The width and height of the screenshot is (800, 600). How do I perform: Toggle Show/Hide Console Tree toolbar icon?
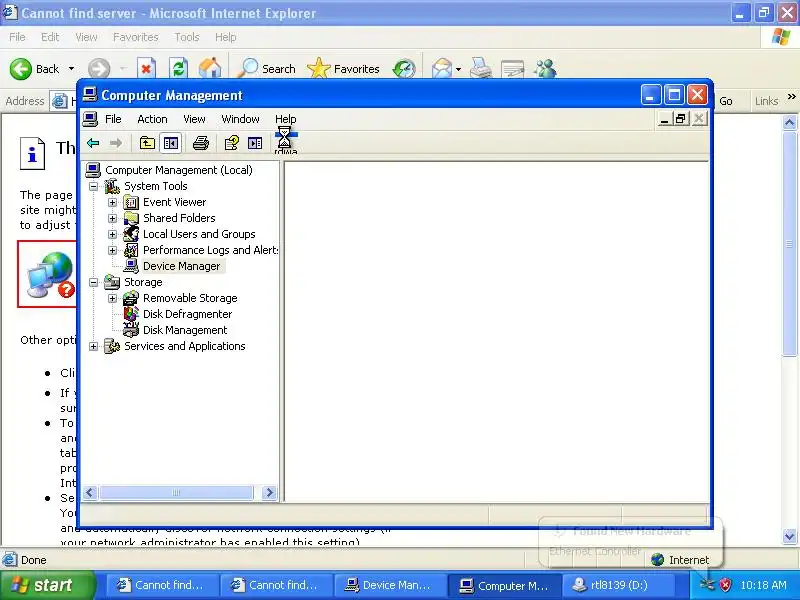coord(170,143)
